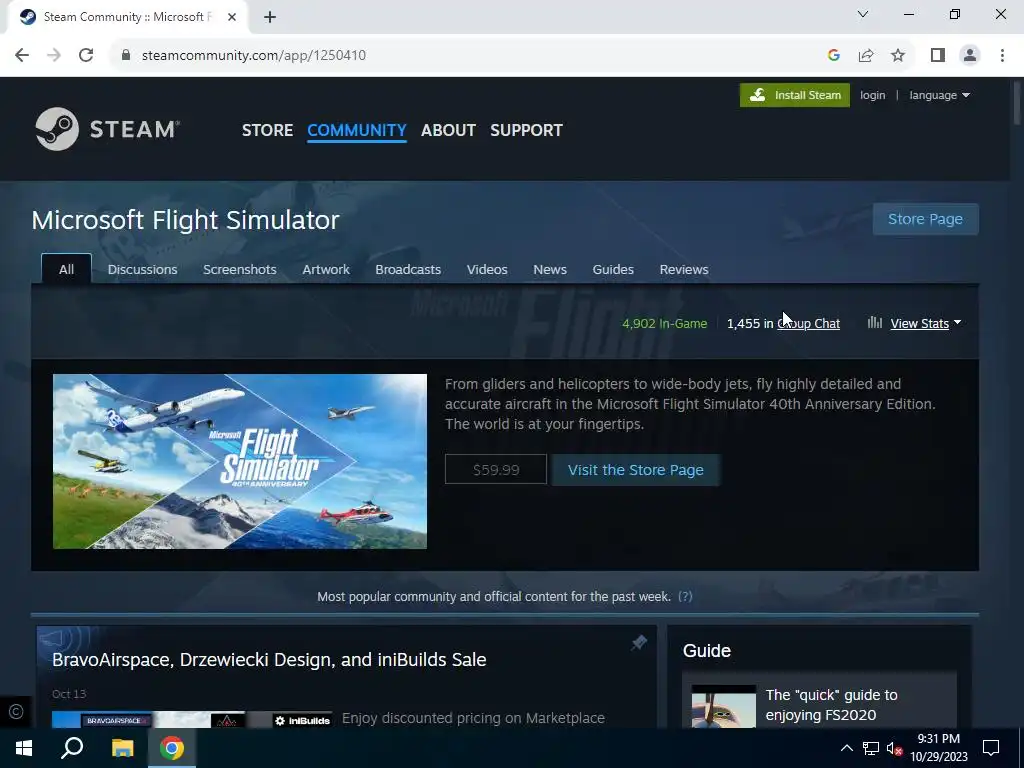Click the muted volume icon in the tray
The image size is (1024, 768).
click(x=894, y=748)
